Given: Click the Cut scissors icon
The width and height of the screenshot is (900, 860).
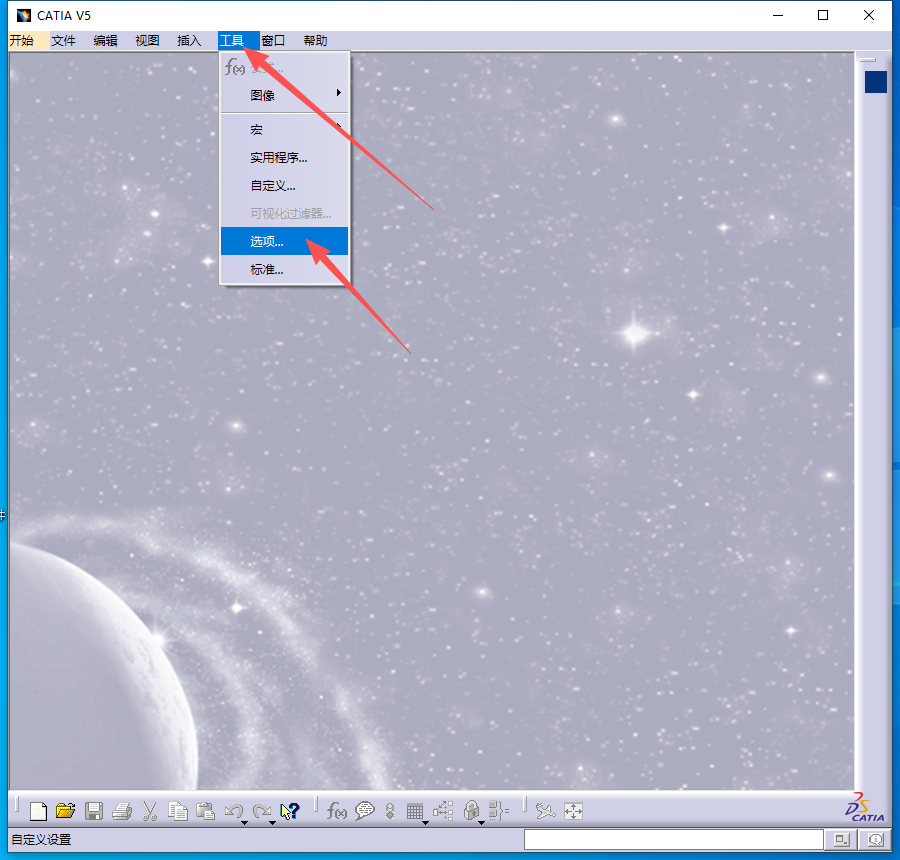Looking at the screenshot, I should pos(150,811).
